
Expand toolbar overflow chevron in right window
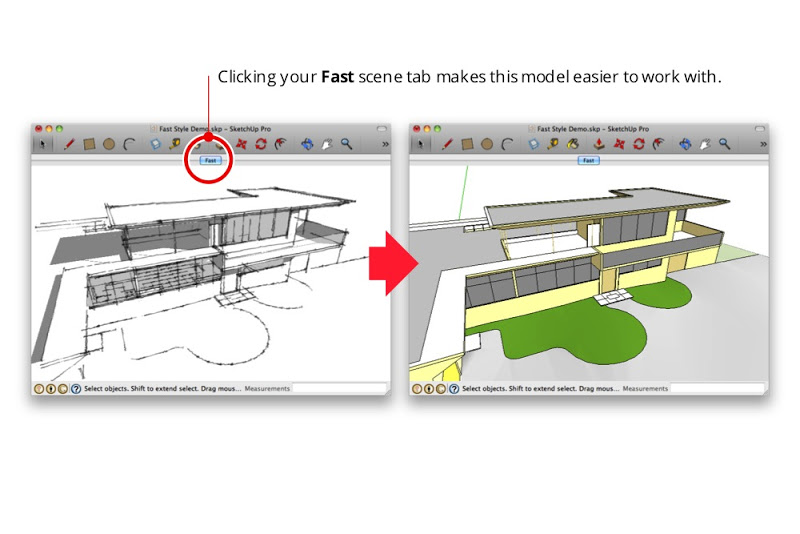point(763,144)
